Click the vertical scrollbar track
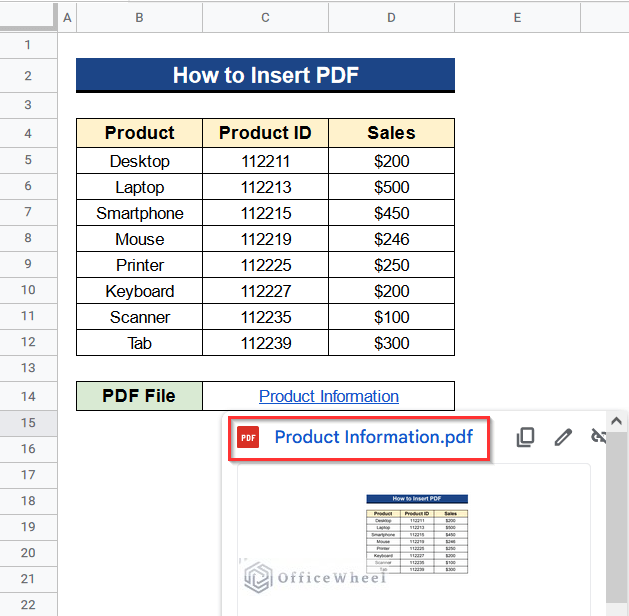This screenshot has width=629, height=616. (616, 517)
